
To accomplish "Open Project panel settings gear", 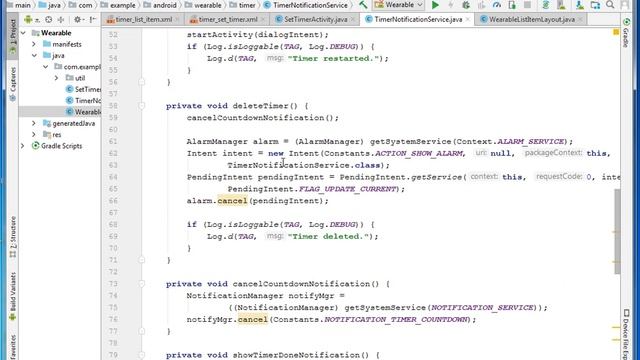I will [x=78, y=19].
